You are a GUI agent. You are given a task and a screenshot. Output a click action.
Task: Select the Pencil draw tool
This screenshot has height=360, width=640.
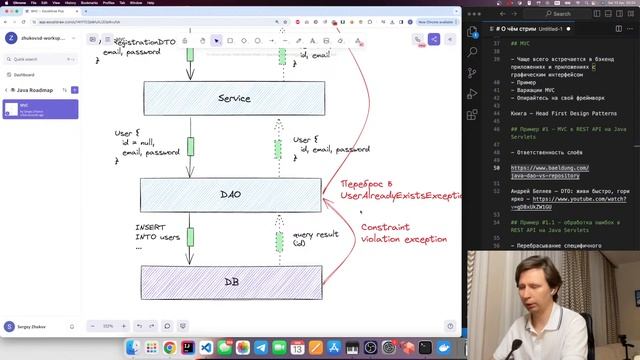pos(299,41)
